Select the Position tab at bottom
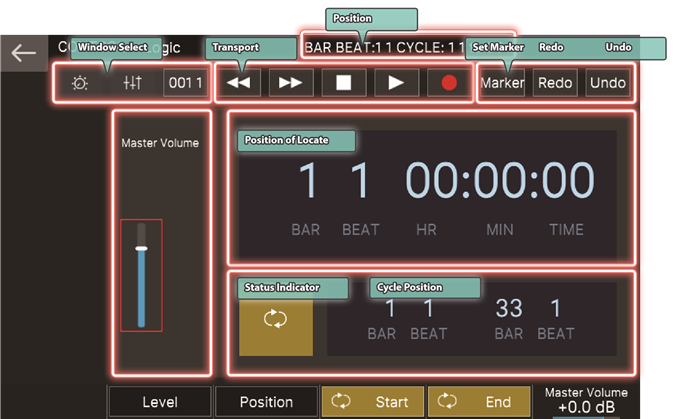The height and width of the screenshot is (419, 674). 266,402
